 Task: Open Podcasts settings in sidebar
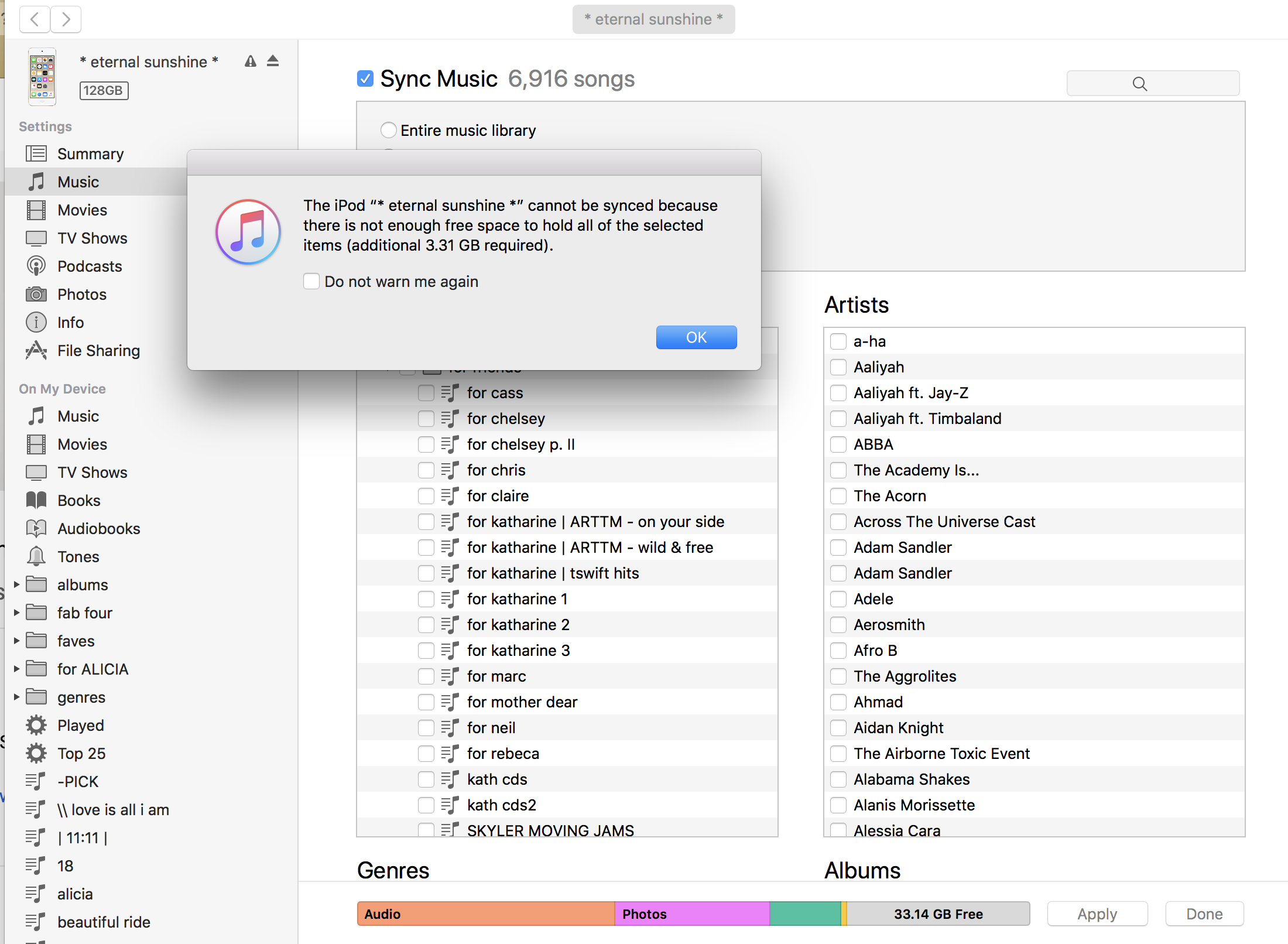pyautogui.click(x=89, y=266)
